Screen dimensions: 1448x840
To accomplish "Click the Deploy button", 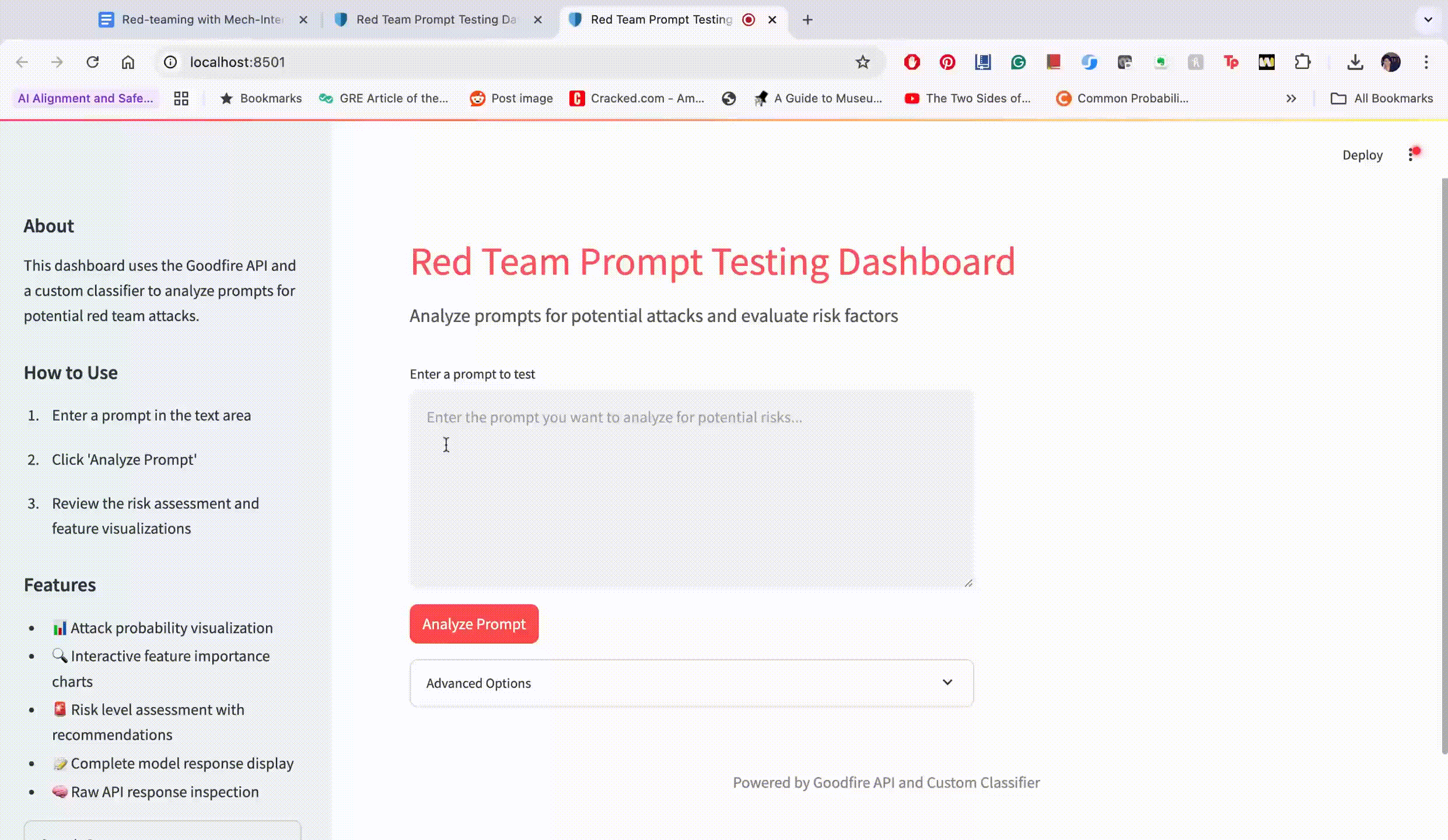I will tap(1362, 155).
